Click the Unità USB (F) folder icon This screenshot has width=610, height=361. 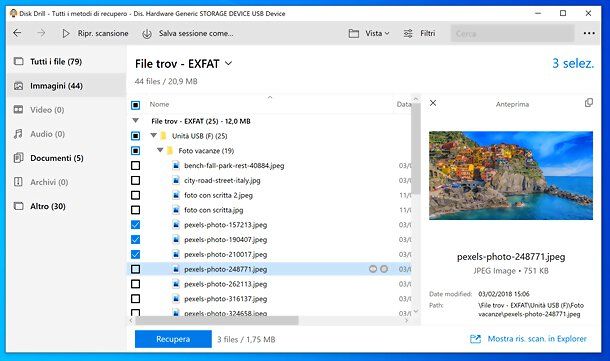coord(163,136)
